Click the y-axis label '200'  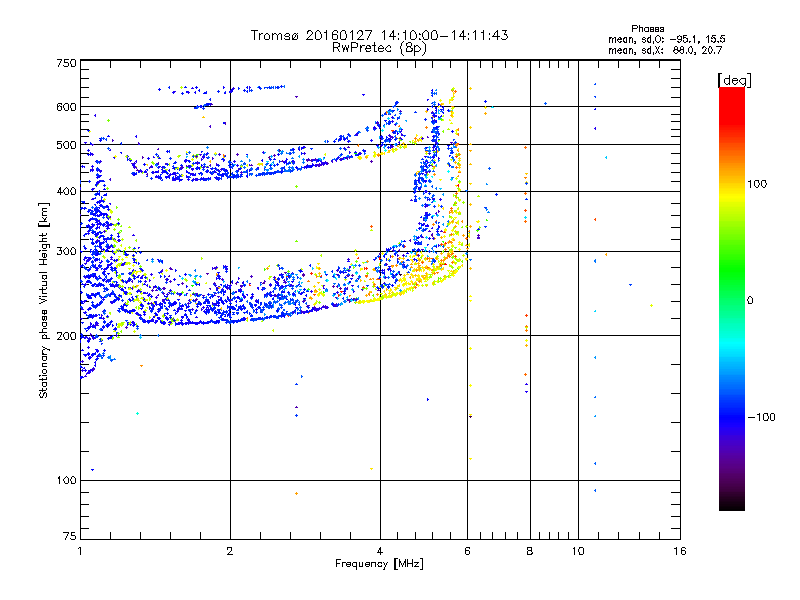click(66, 336)
